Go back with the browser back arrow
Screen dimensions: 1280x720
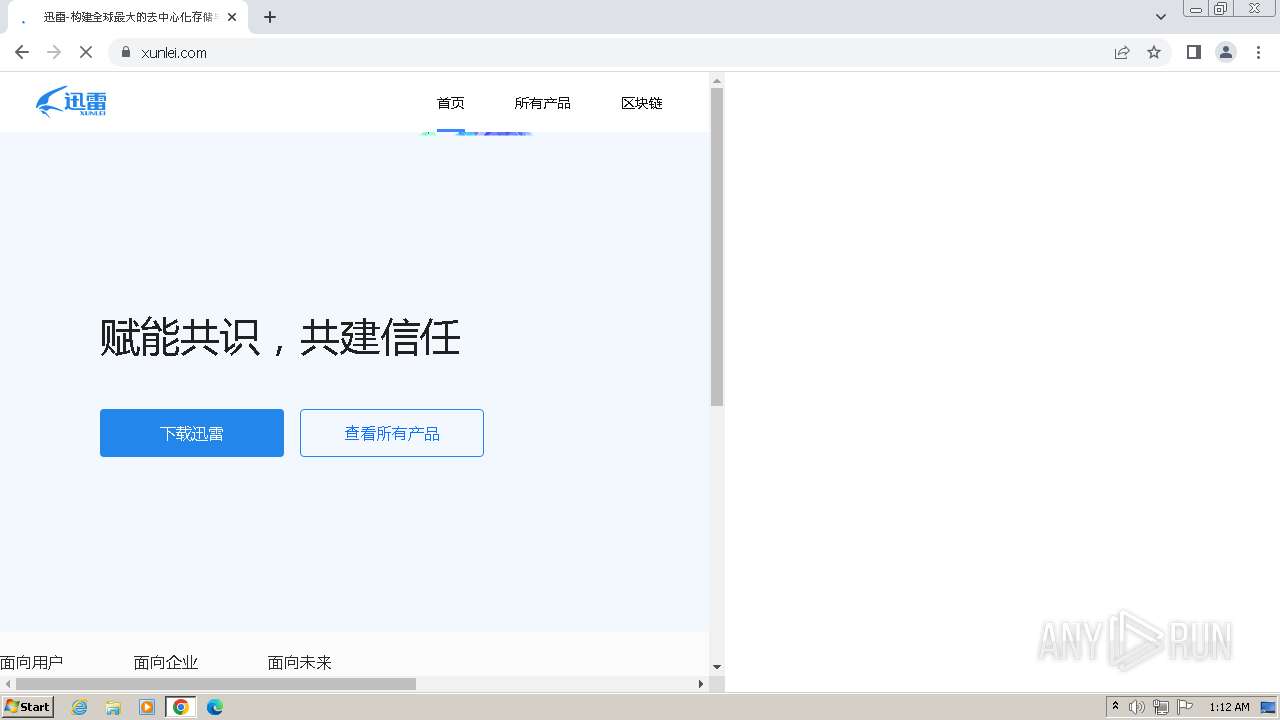click(22, 52)
